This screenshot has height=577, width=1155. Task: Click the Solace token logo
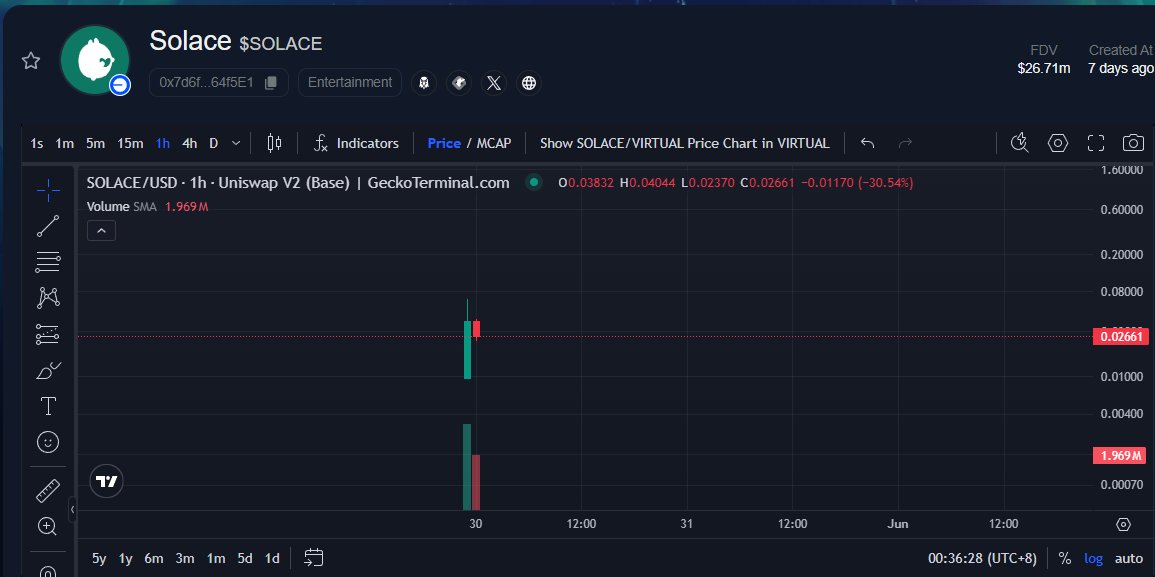(x=95, y=60)
